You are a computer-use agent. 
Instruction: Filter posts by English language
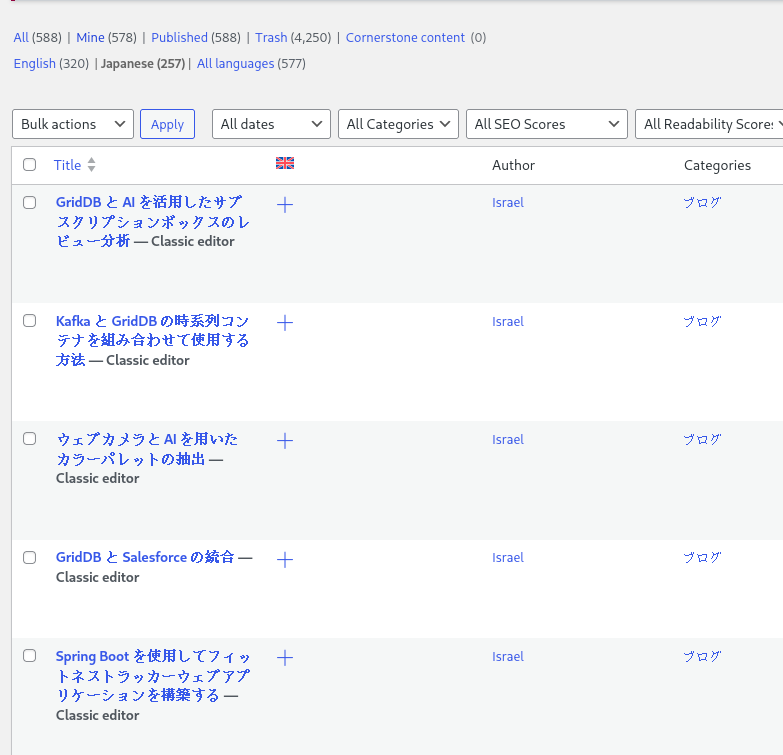[x=35, y=64]
